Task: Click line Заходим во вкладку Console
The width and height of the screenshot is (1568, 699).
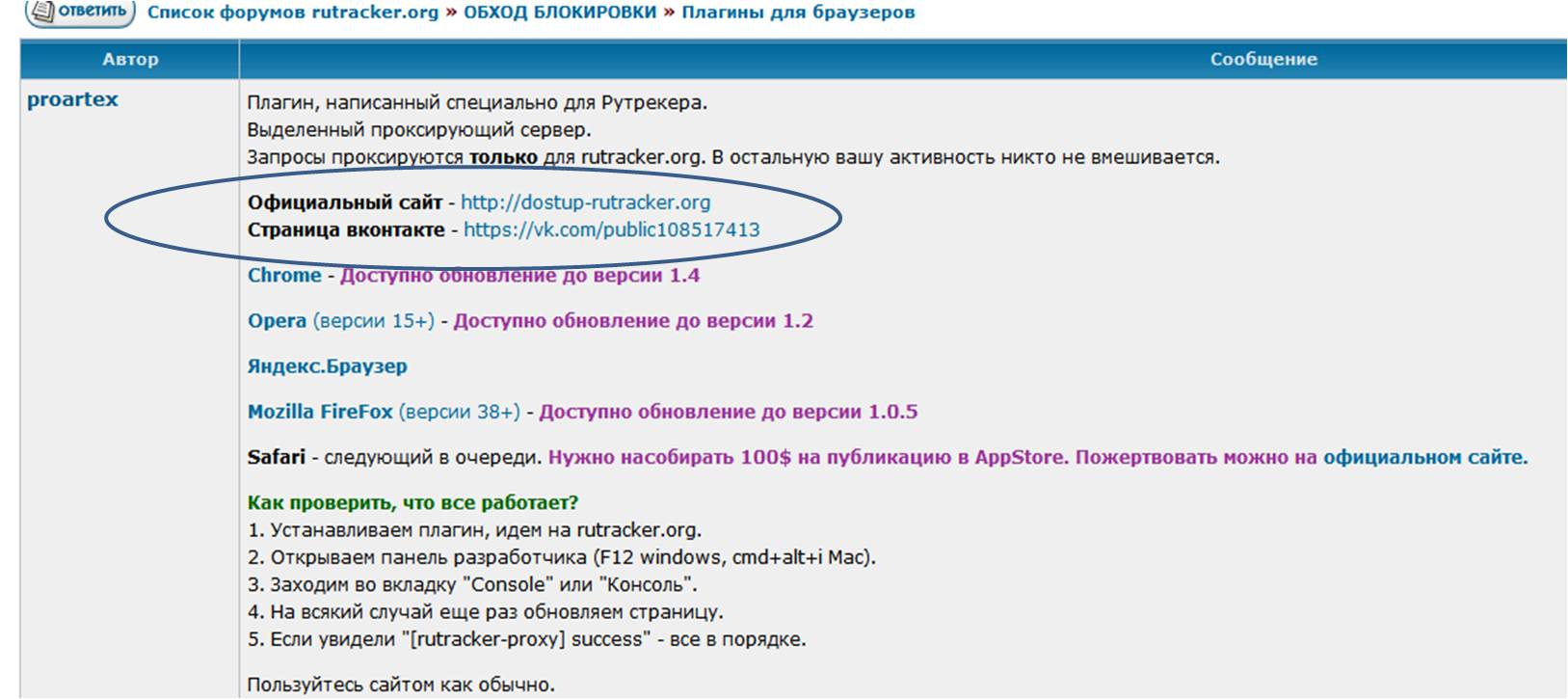Action: (472, 584)
